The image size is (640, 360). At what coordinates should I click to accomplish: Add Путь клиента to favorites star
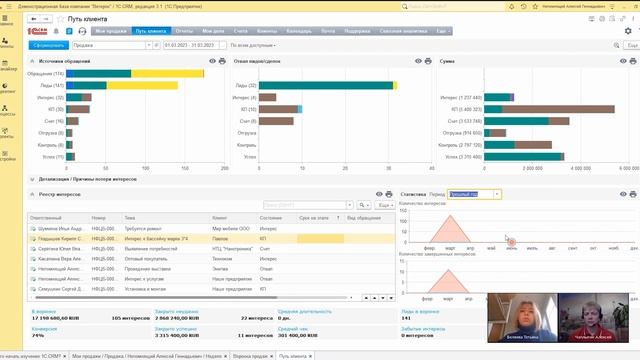pyautogui.click(x=60, y=19)
